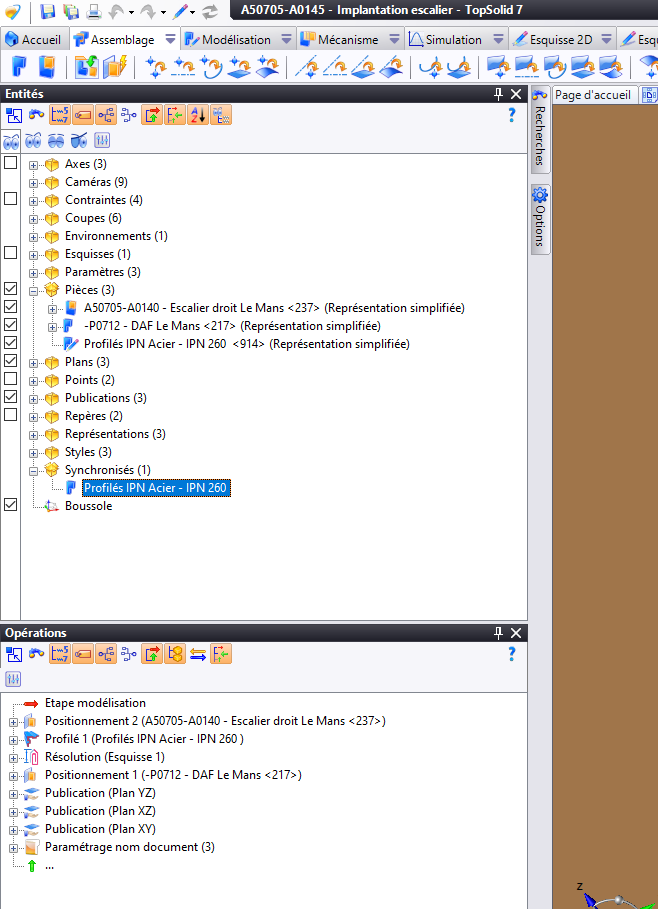The height and width of the screenshot is (909, 658).
Task: Expand Publication (Plan YZ) operation node
Action: [13, 794]
